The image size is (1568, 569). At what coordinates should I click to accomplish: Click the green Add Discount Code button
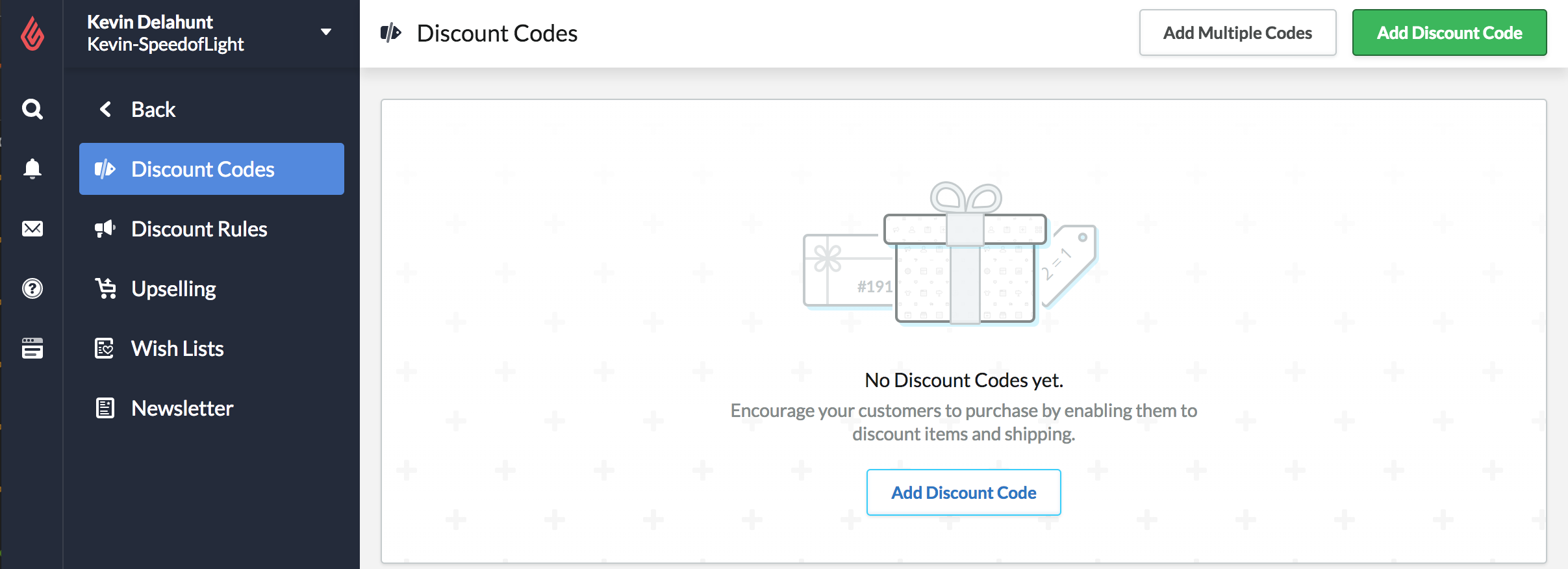(x=1449, y=32)
